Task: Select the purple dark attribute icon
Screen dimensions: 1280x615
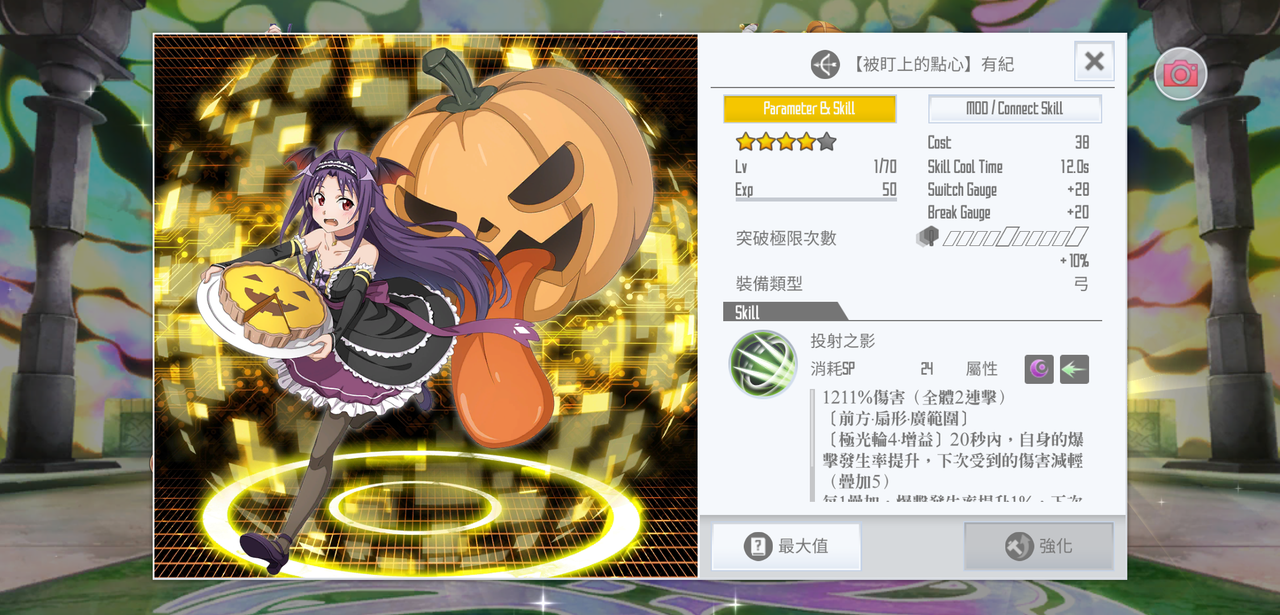Action: tap(1039, 369)
